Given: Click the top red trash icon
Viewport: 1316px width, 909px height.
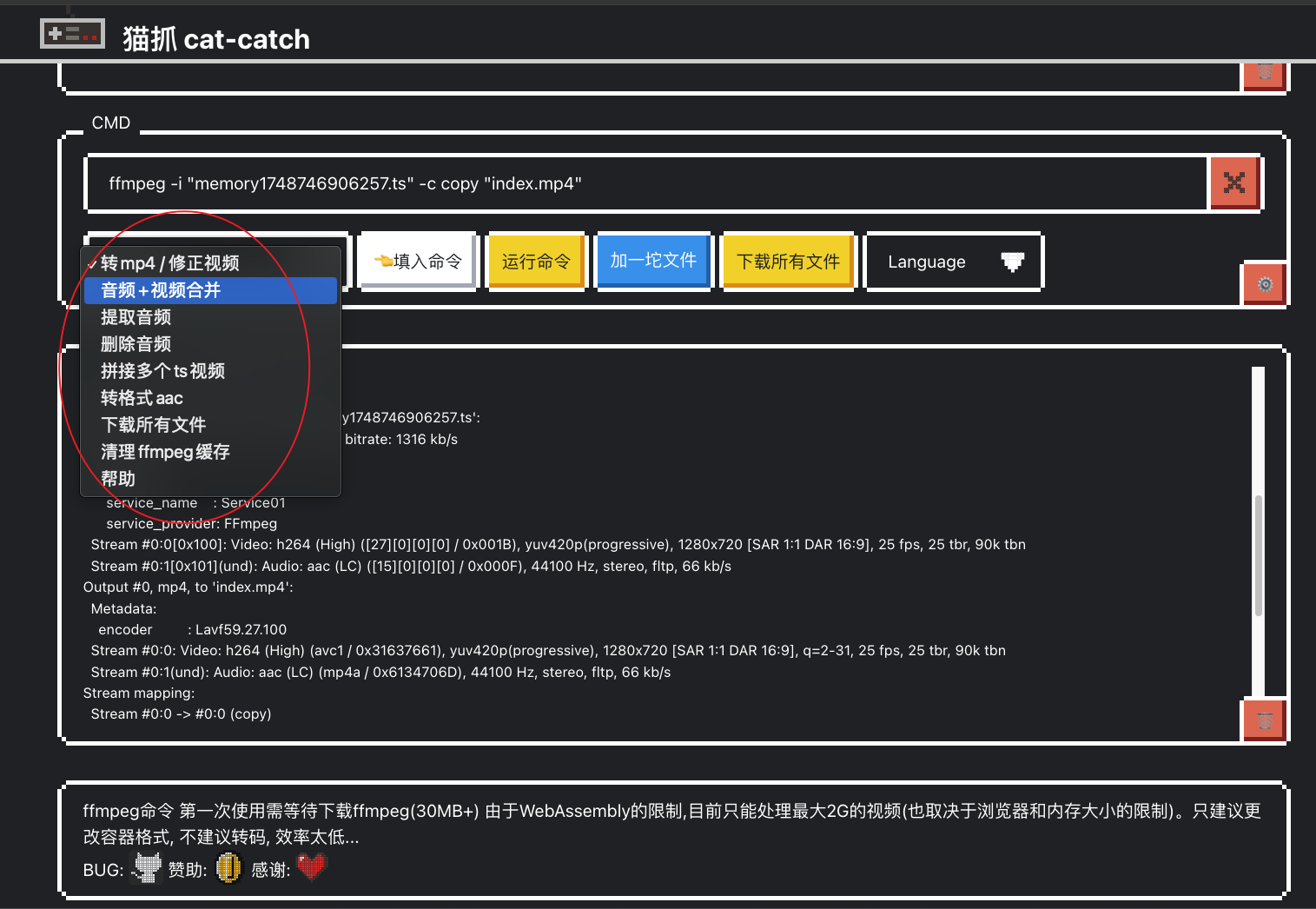Looking at the screenshot, I should pyautogui.click(x=1265, y=75).
